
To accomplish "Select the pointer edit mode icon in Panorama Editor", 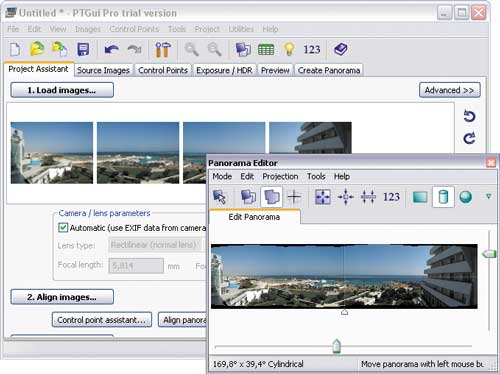I will coord(220,197).
